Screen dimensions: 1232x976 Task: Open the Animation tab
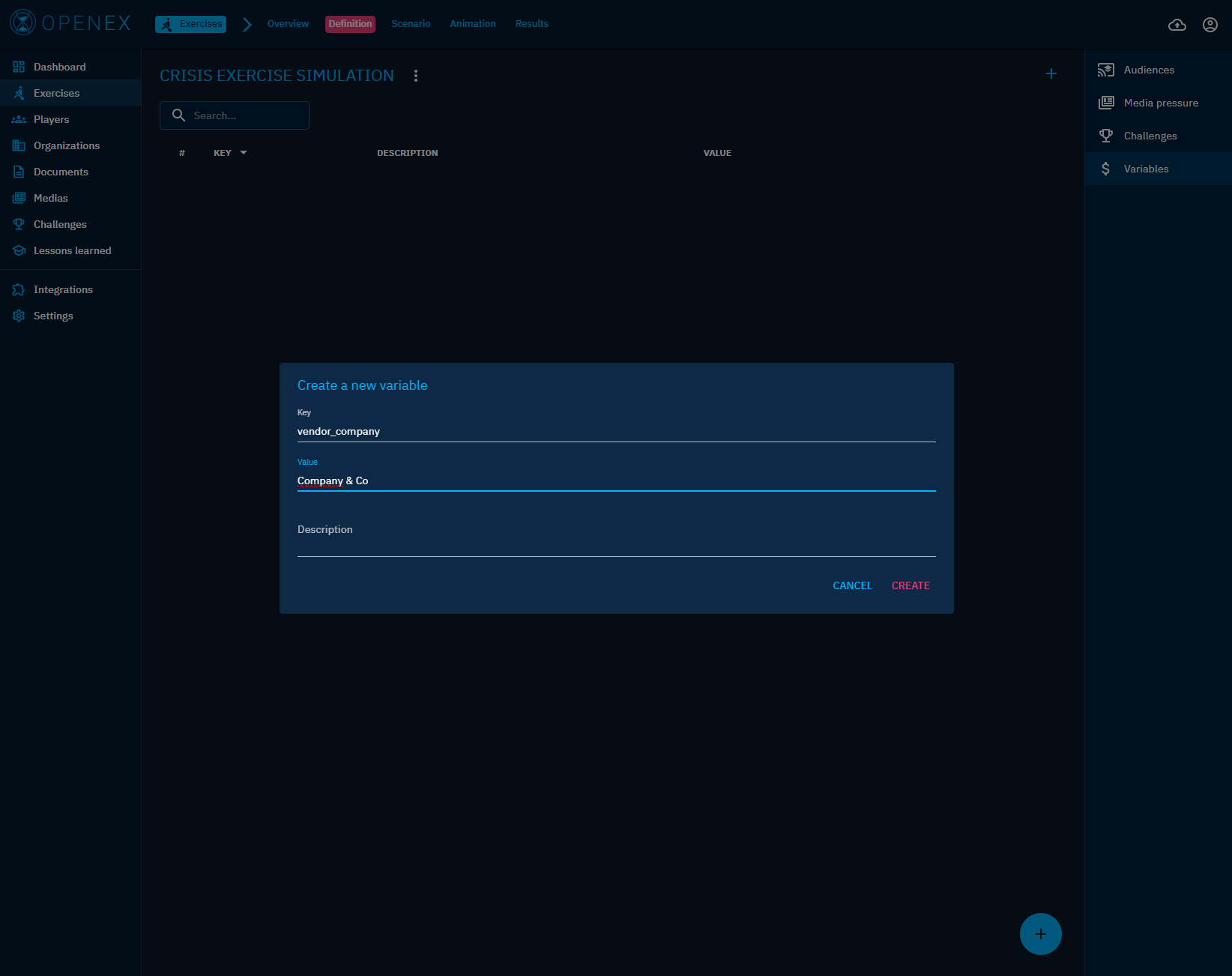pyautogui.click(x=472, y=24)
